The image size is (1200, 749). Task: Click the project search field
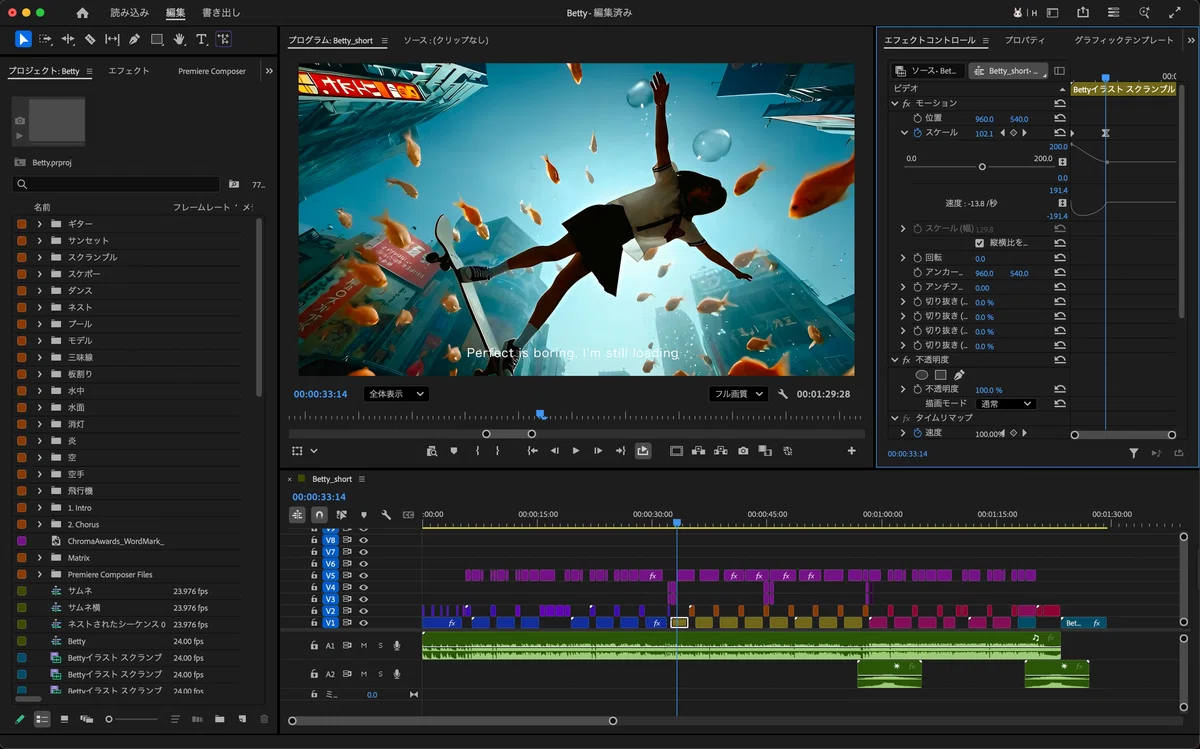116,185
